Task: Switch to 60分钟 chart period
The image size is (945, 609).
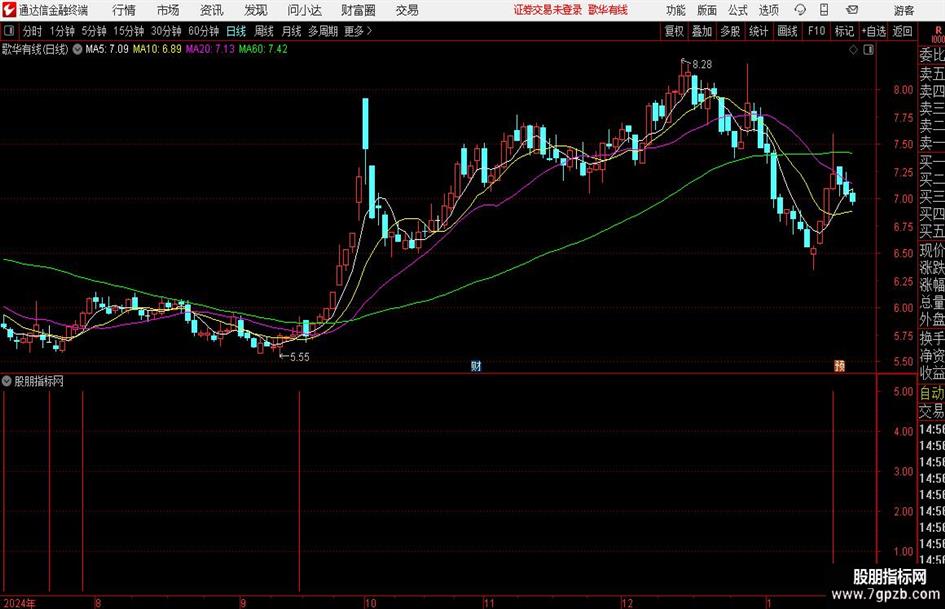Action: [203, 31]
